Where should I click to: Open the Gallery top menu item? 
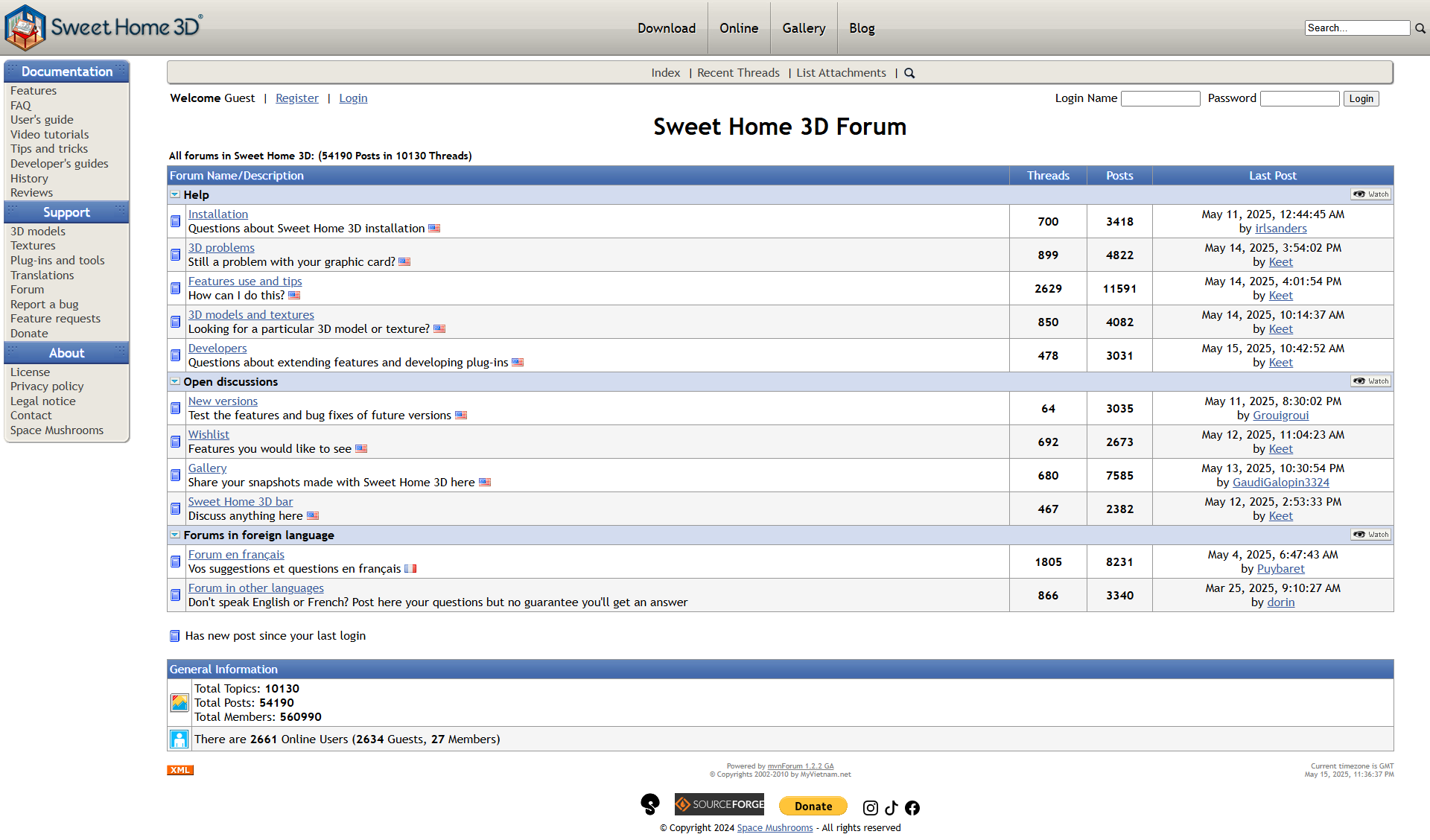point(804,28)
